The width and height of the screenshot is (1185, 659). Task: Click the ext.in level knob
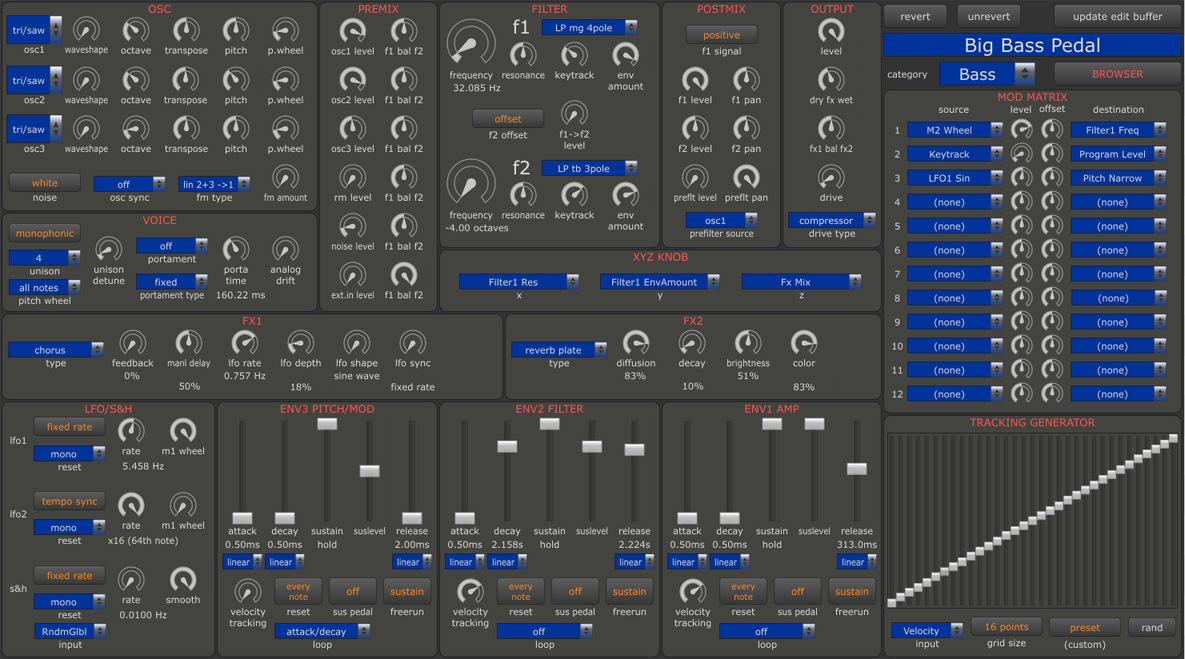click(x=352, y=275)
